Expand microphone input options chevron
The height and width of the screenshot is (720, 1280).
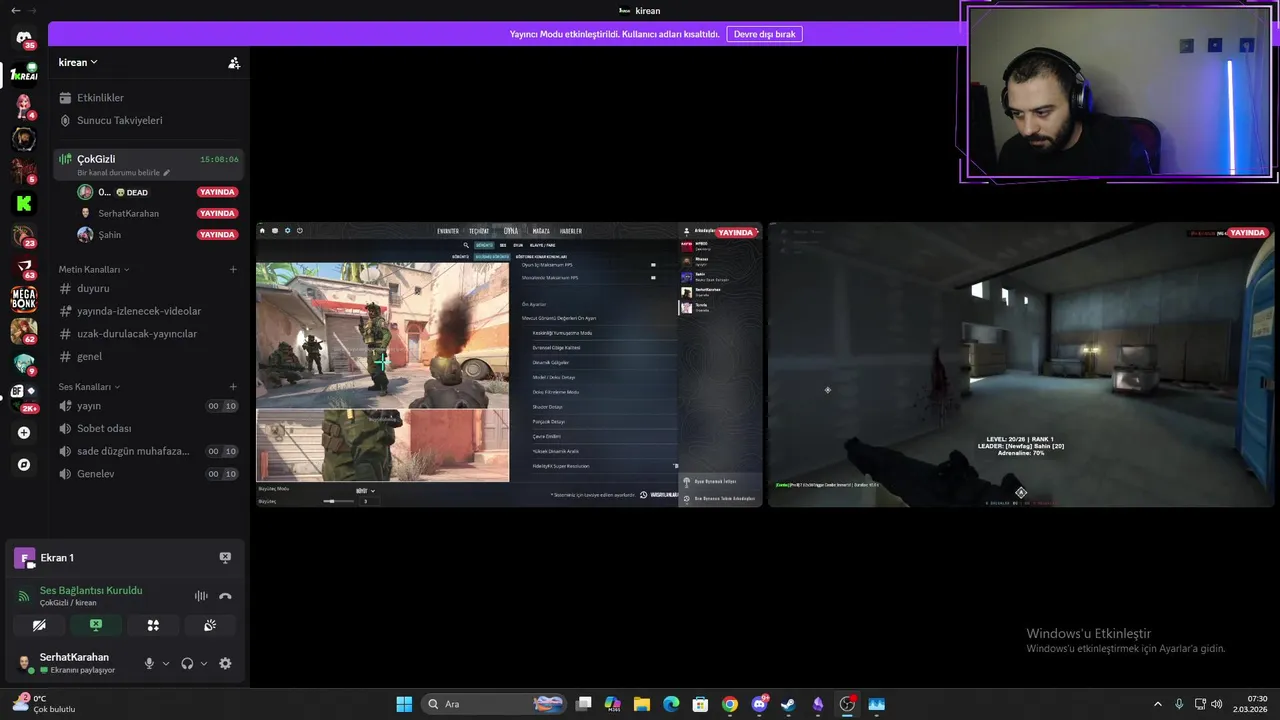click(x=166, y=663)
